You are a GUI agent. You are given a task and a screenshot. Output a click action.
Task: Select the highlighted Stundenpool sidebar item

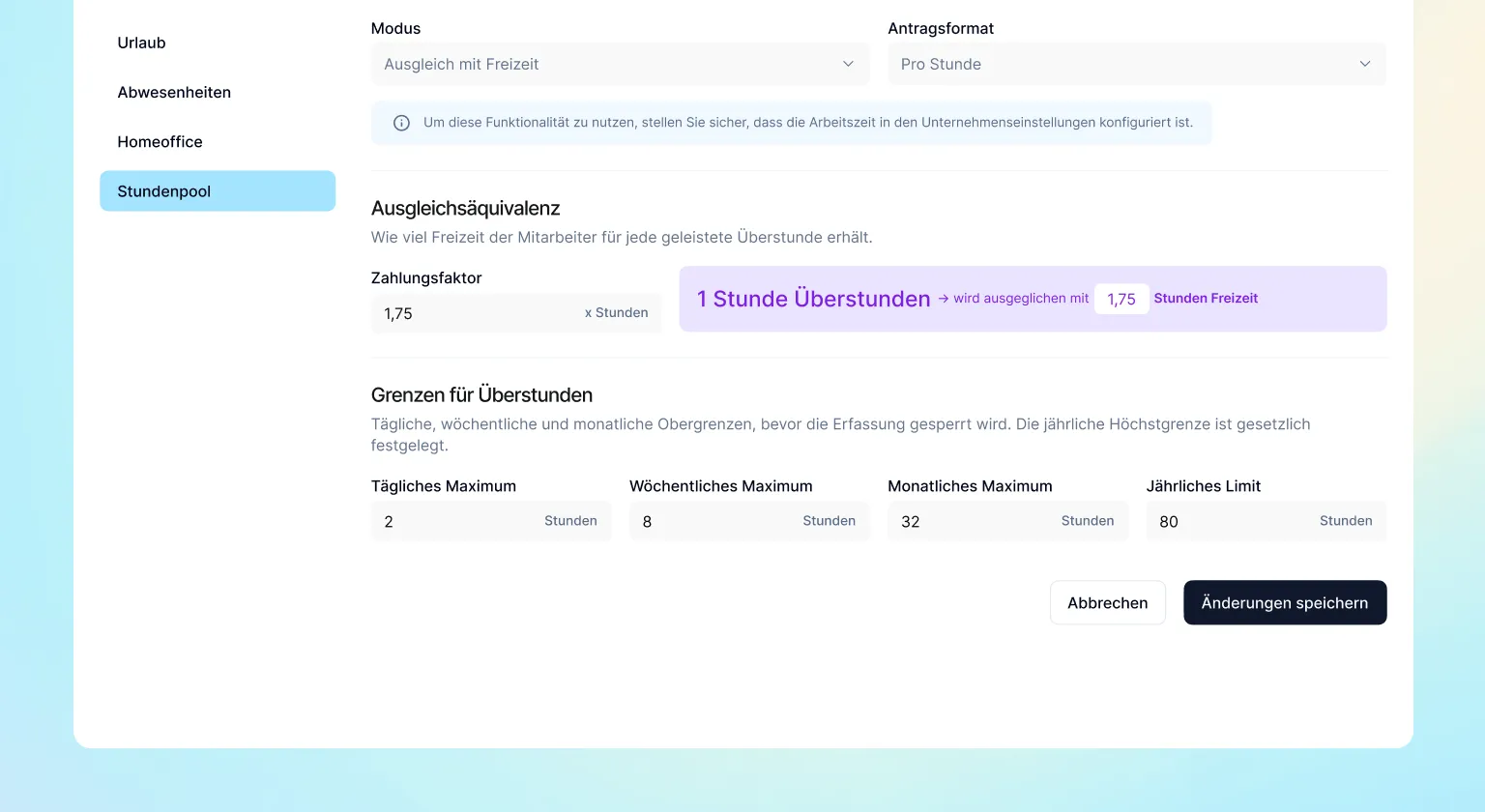click(x=218, y=191)
